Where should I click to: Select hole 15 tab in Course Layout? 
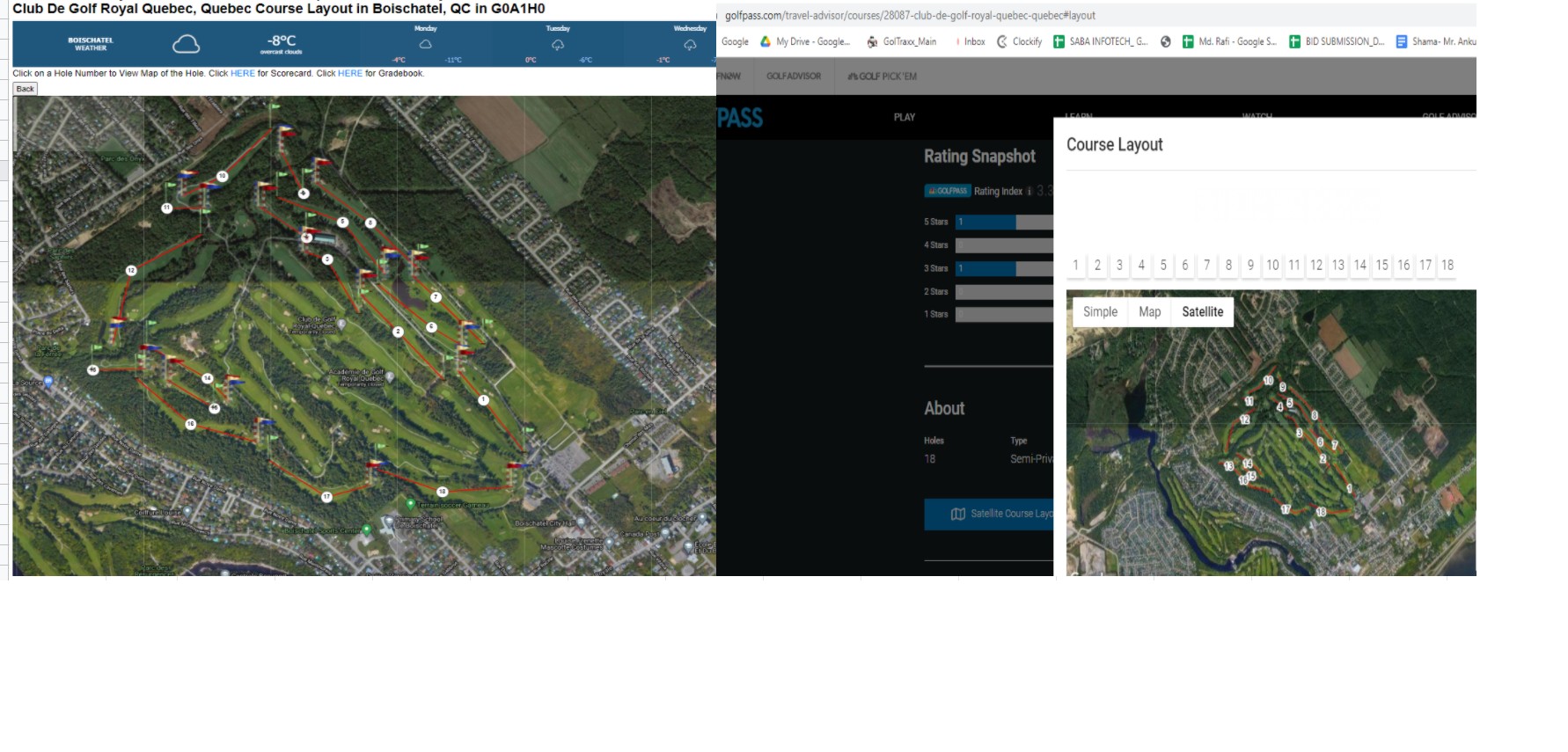click(1382, 265)
